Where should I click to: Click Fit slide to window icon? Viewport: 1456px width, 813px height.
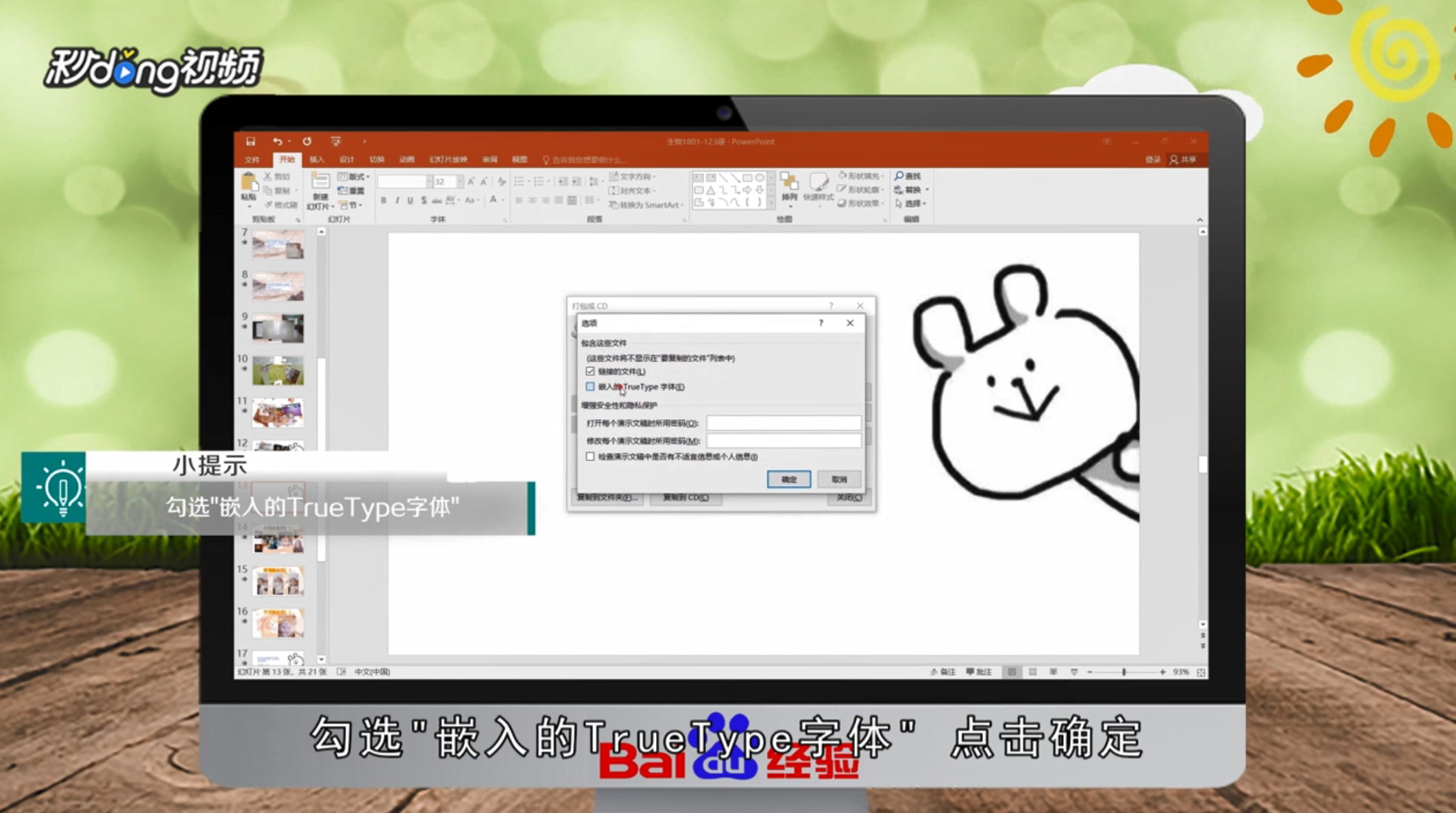tap(1201, 672)
